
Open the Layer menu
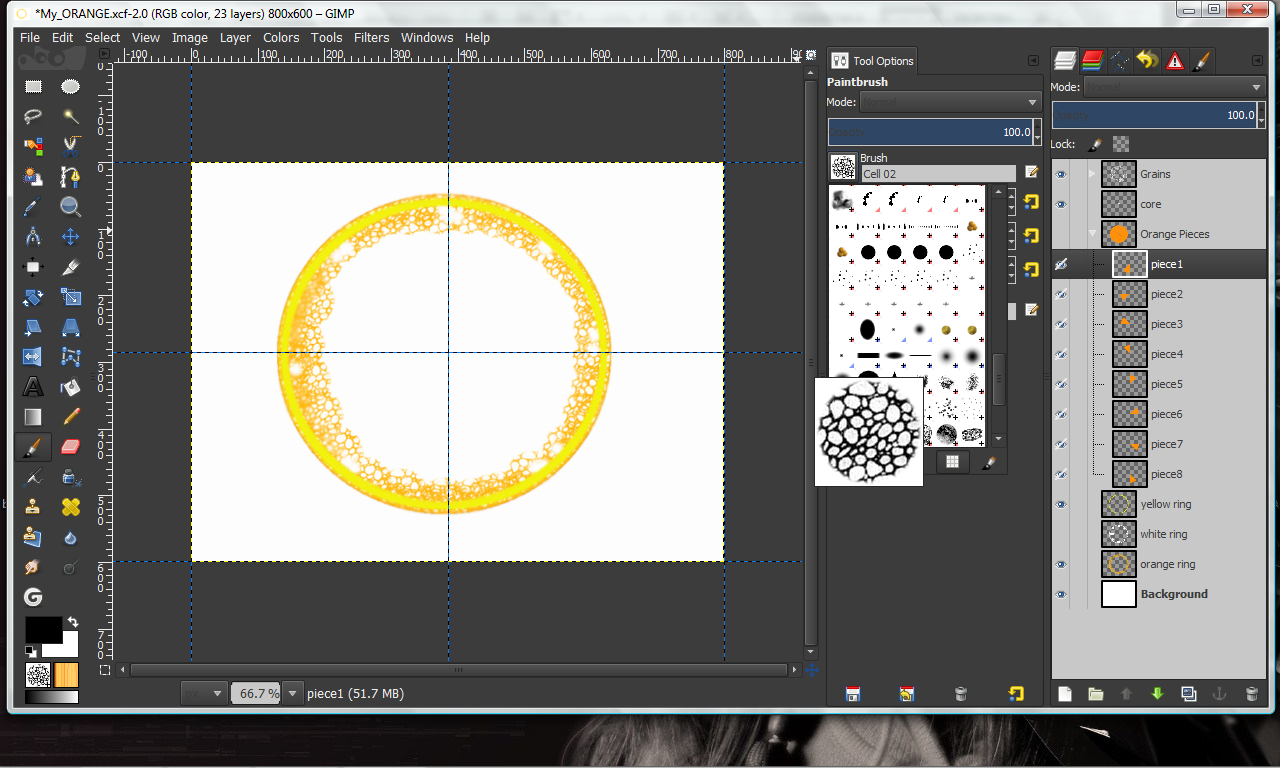pos(235,37)
